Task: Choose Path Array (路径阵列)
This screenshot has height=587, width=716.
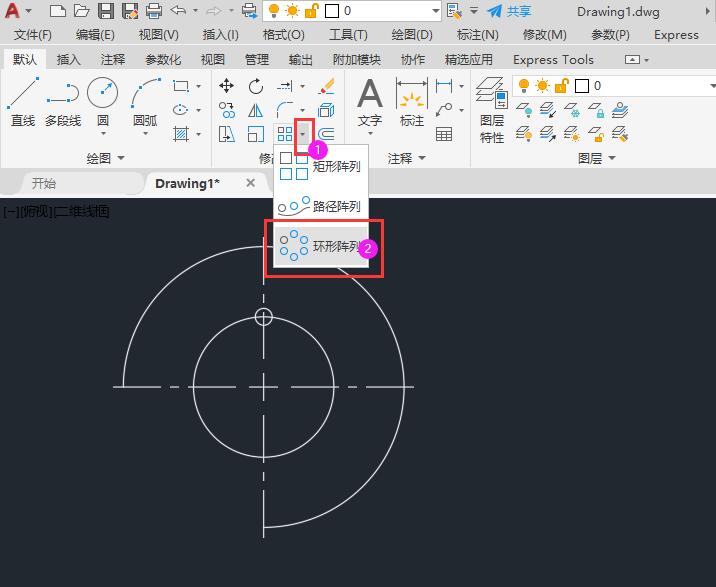Action: click(321, 206)
